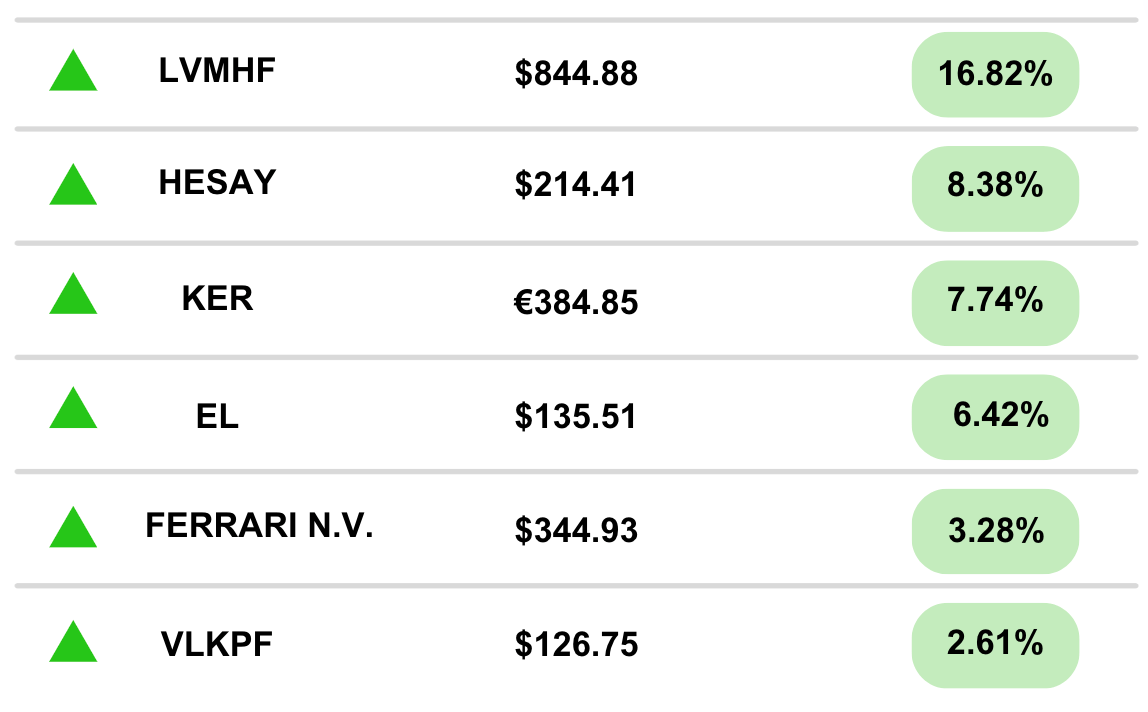1148x712 pixels.
Task: Select the KER ticker name
Action: [217, 299]
